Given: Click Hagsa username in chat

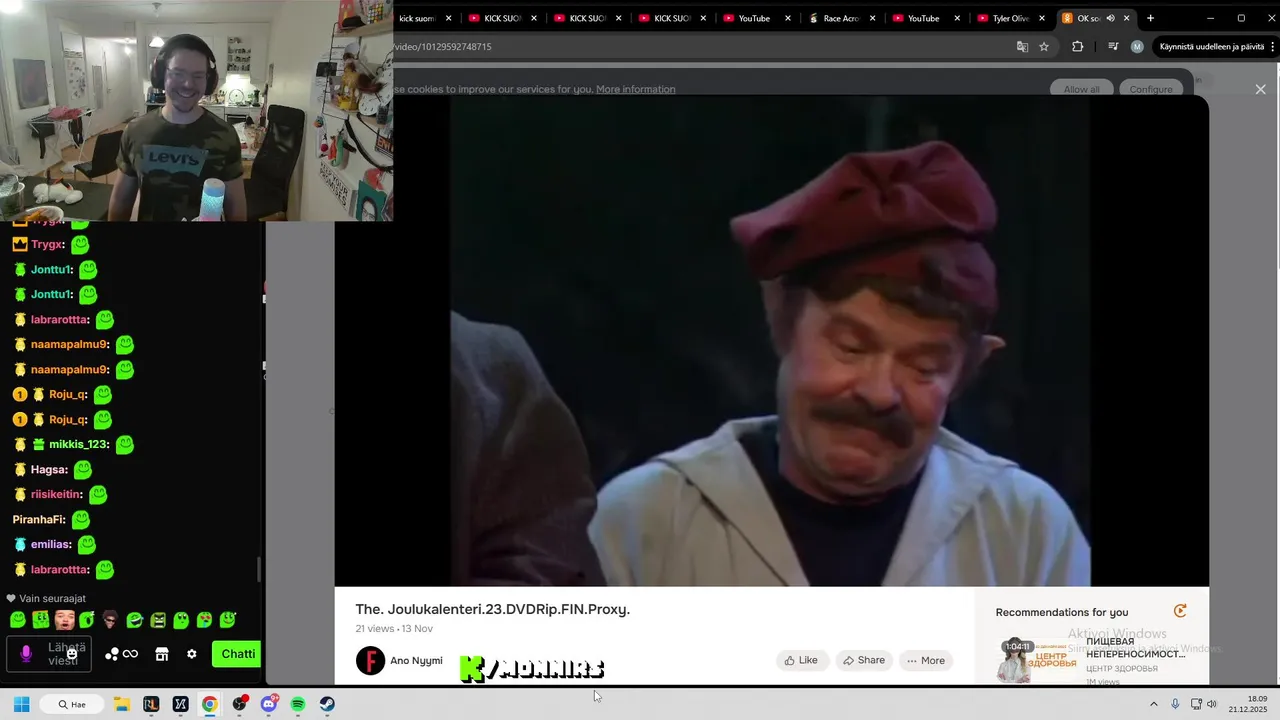Looking at the screenshot, I should click(x=49, y=469).
